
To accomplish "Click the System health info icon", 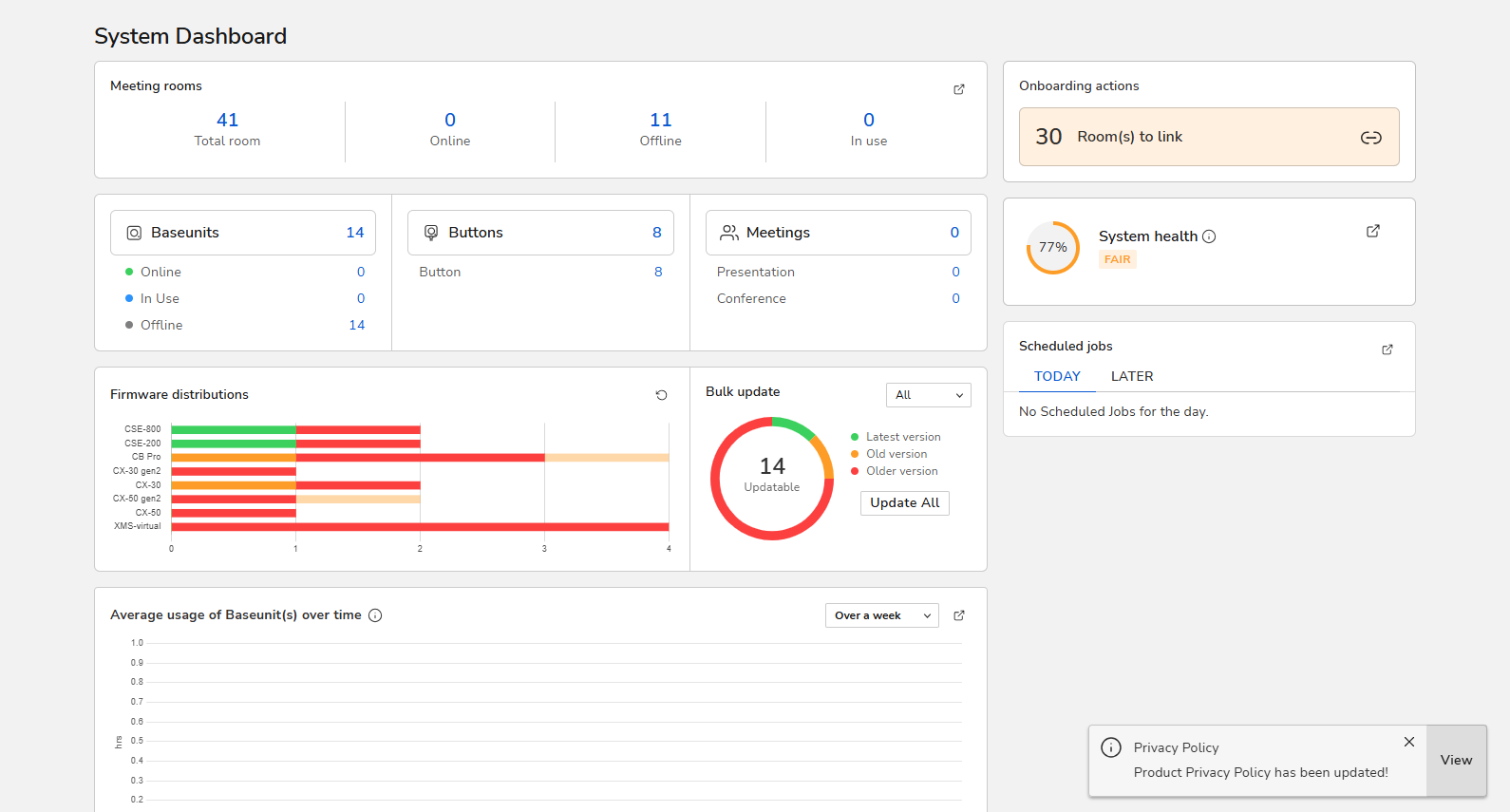I will pyautogui.click(x=1209, y=236).
